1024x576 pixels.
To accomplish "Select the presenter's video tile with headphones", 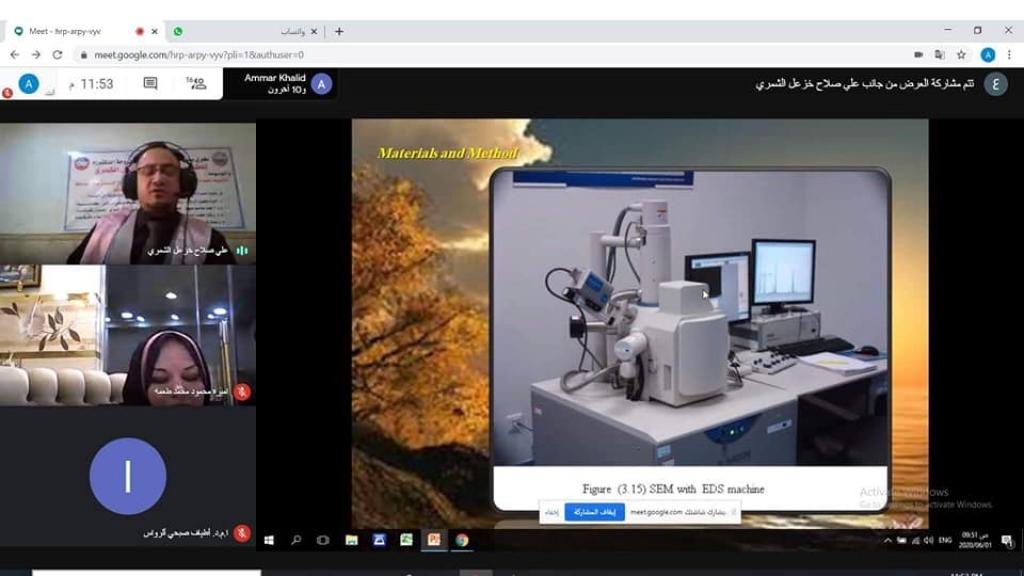I will pyautogui.click(x=127, y=194).
